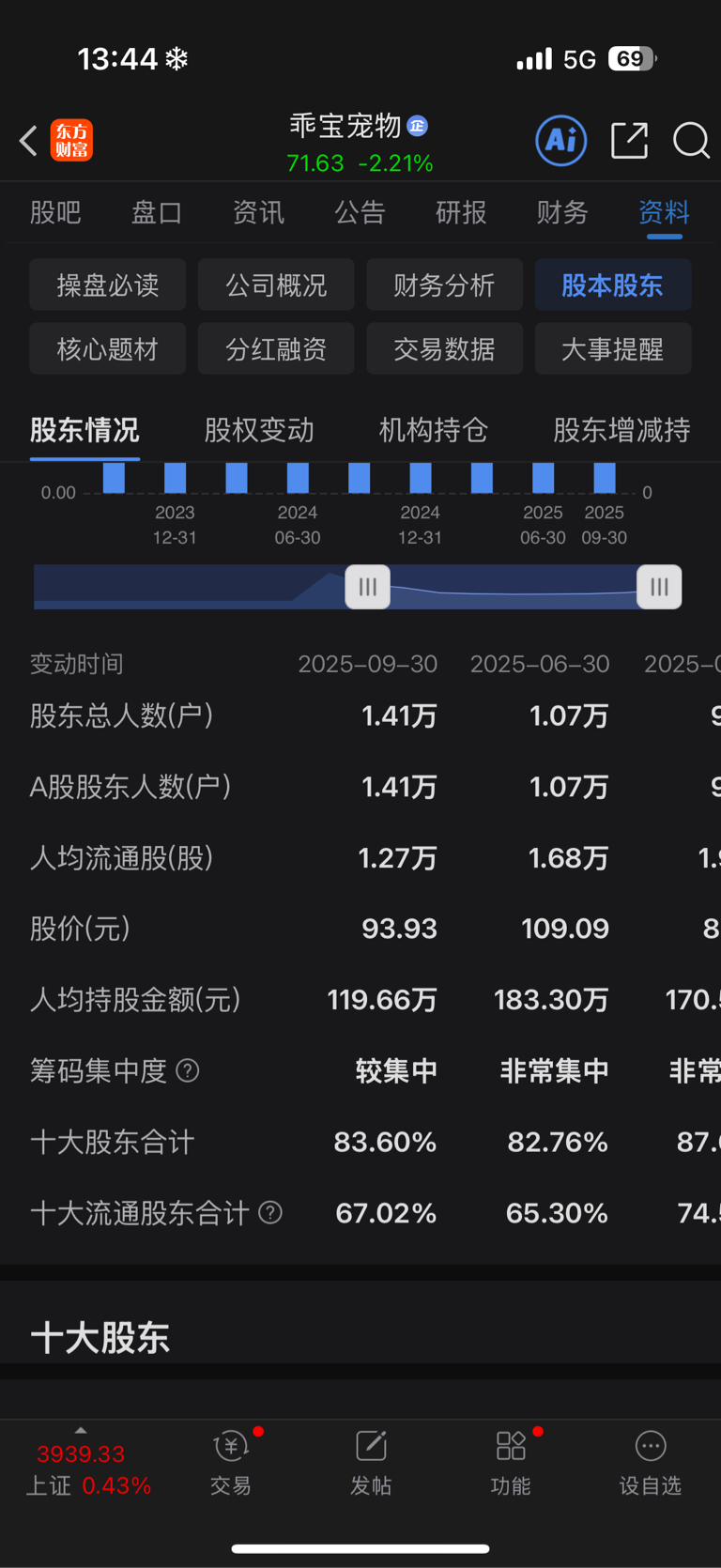Viewport: 721px width, 1568px height.
Task: Tap the chart bar above 2025 09-30
Action: coord(605,478)
